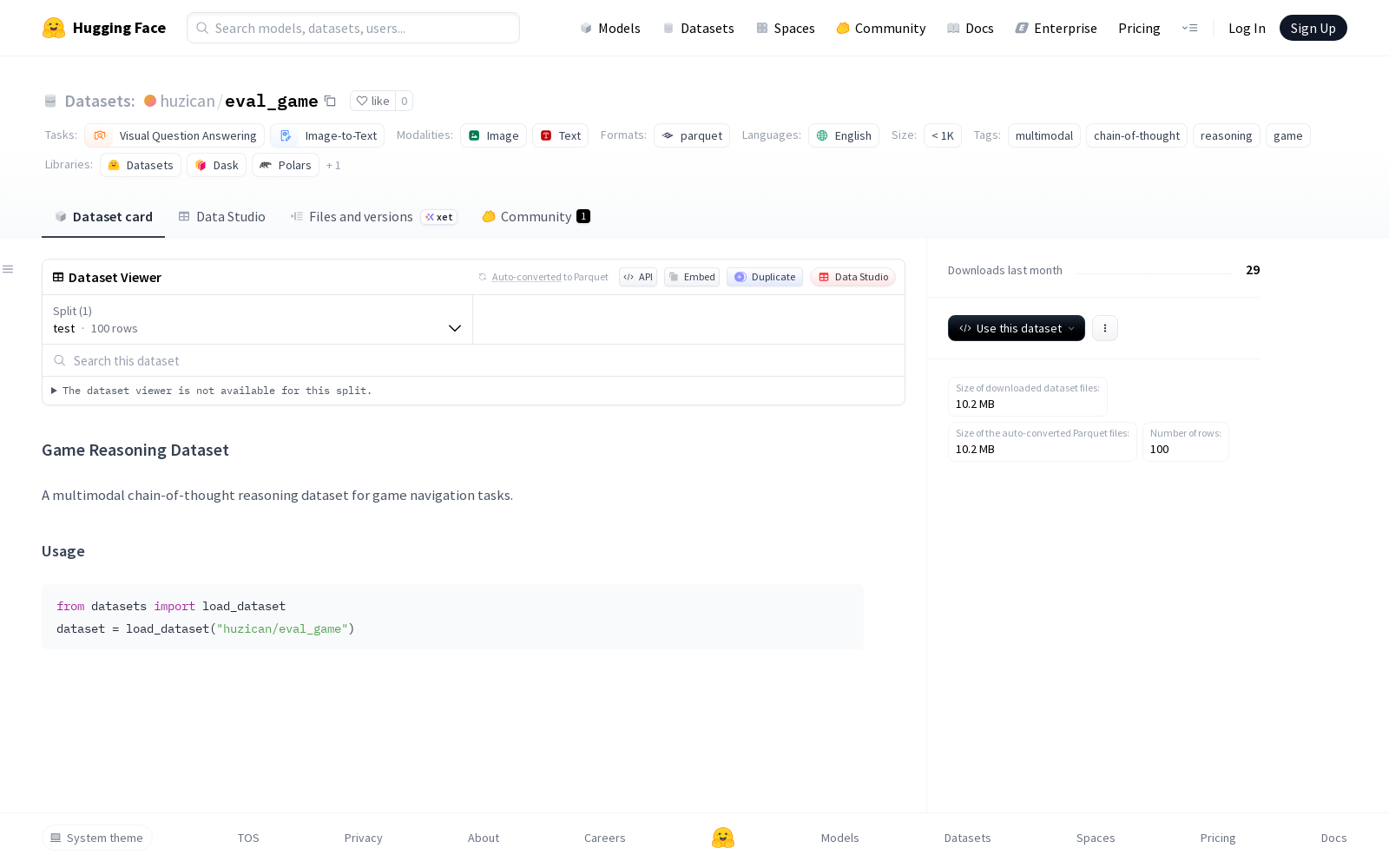
Task: Select the multimodal tag
Action: coord(1044,135)
